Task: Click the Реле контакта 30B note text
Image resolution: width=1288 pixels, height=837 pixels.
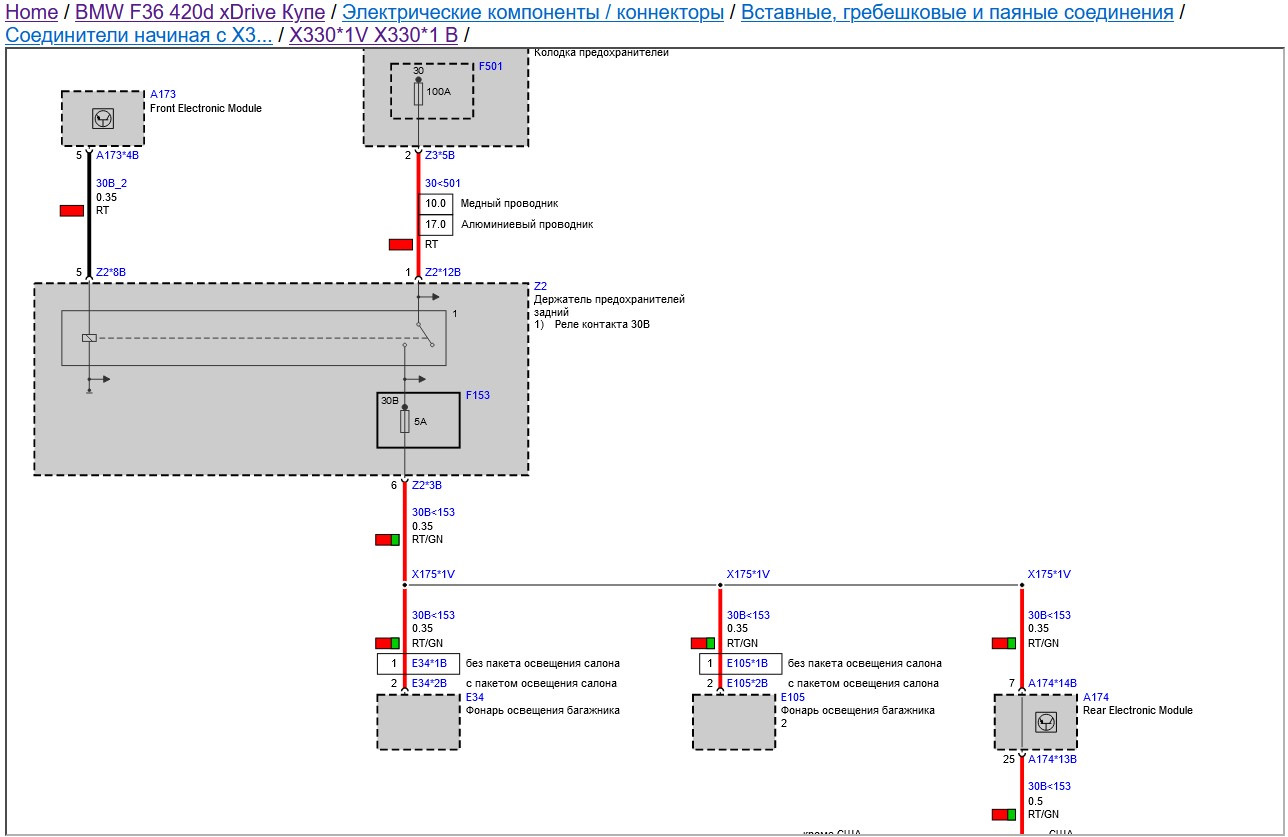Action: click(x=602, y=325)
